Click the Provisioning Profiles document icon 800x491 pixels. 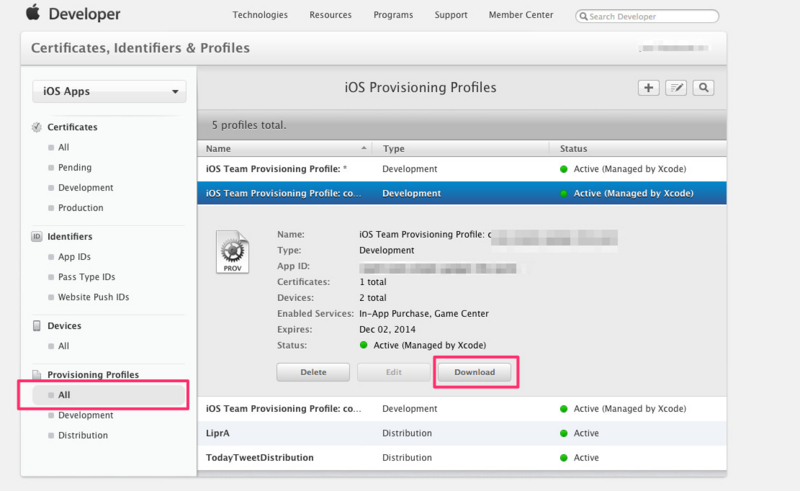click(x=37, y=375)
